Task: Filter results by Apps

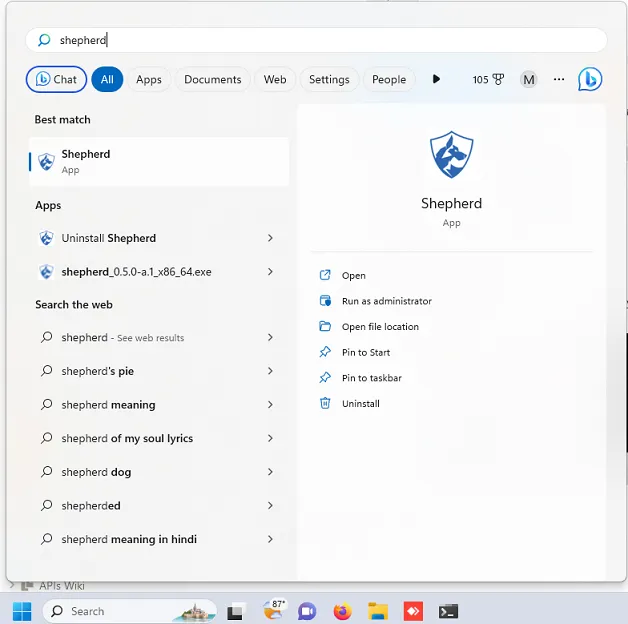Action: click(149, 79)
